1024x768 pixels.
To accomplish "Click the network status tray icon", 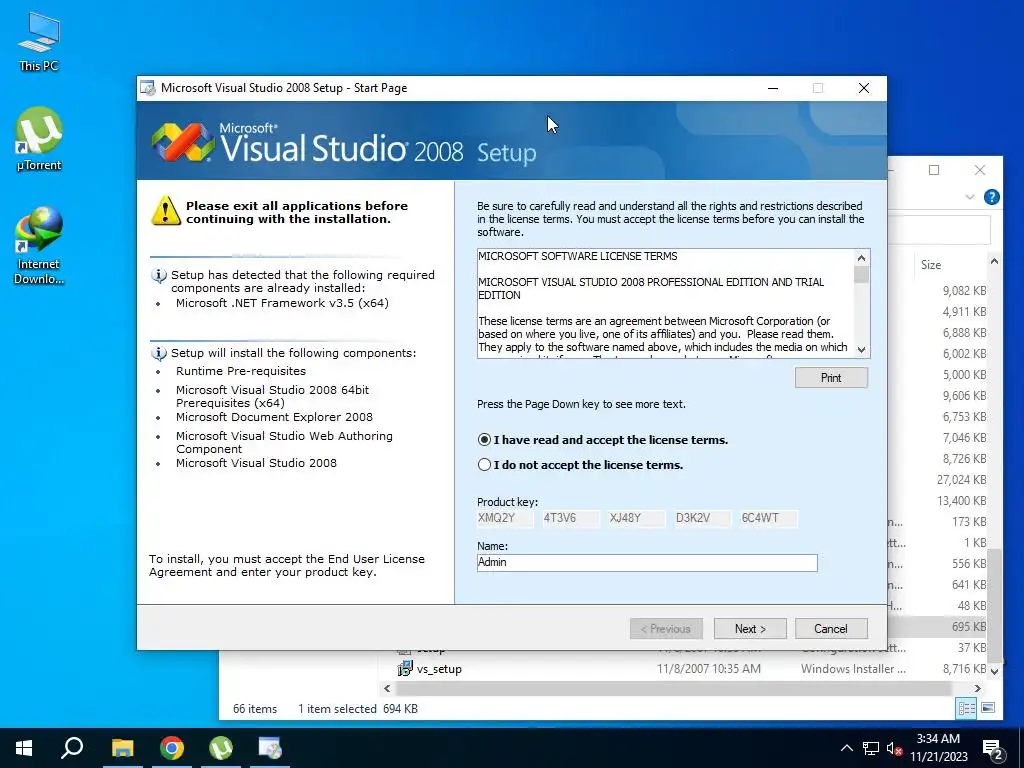I will click(x=871, y=748).
